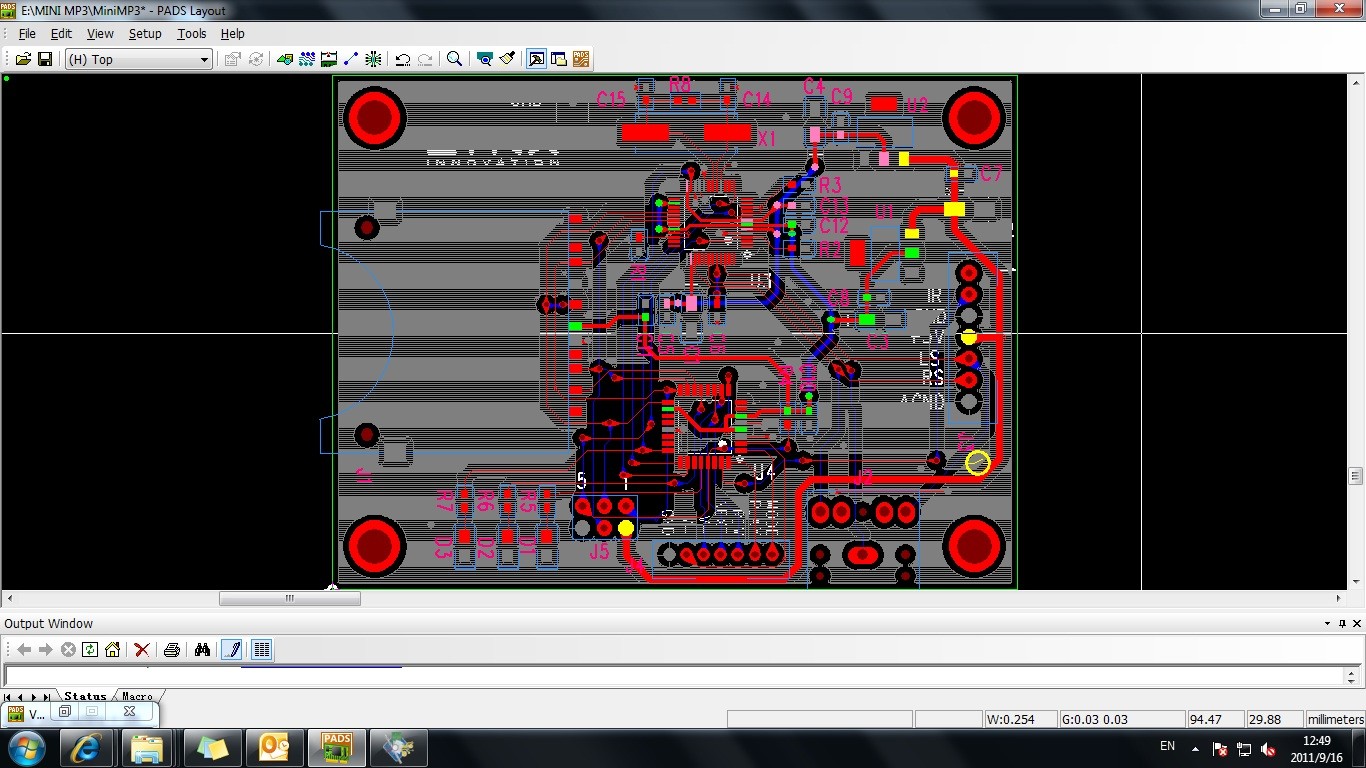Click the Undo arrow in the toolbar

[402, 59]
